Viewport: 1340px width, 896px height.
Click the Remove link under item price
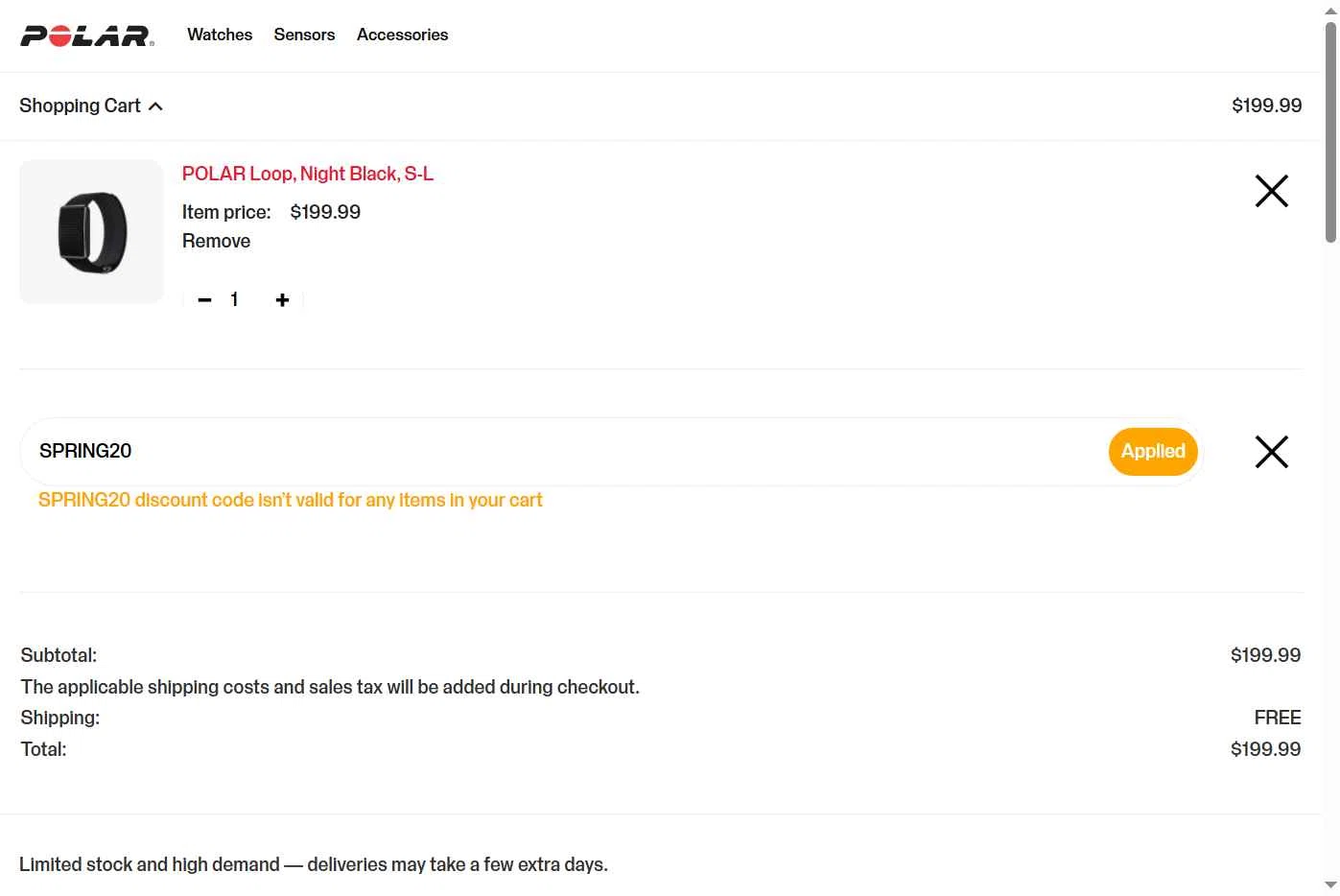point(216,241)
